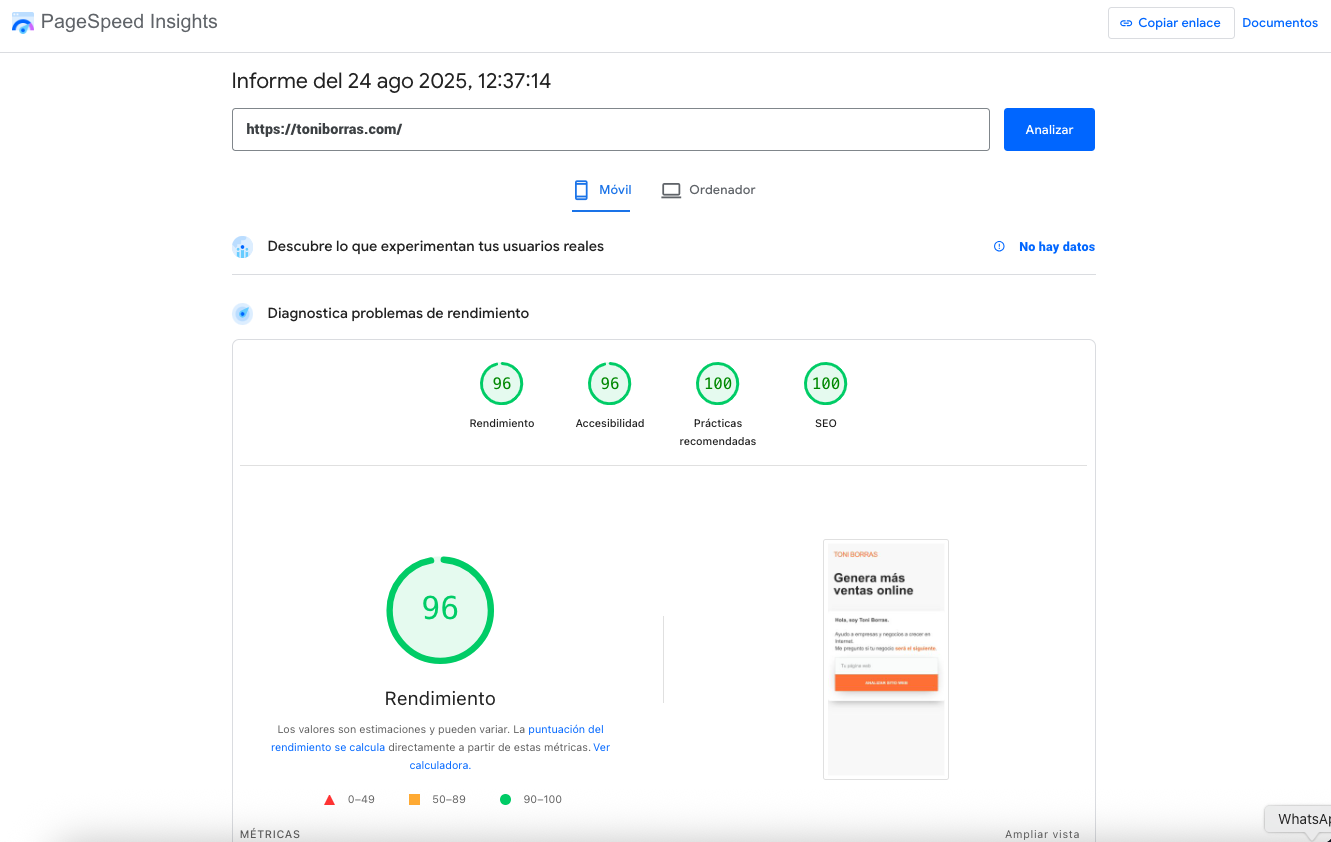Click the PageSpeed Insights logo icon
Image resolution: width=1331 pixels, height=842 pixels.
[x=22, y=23]
